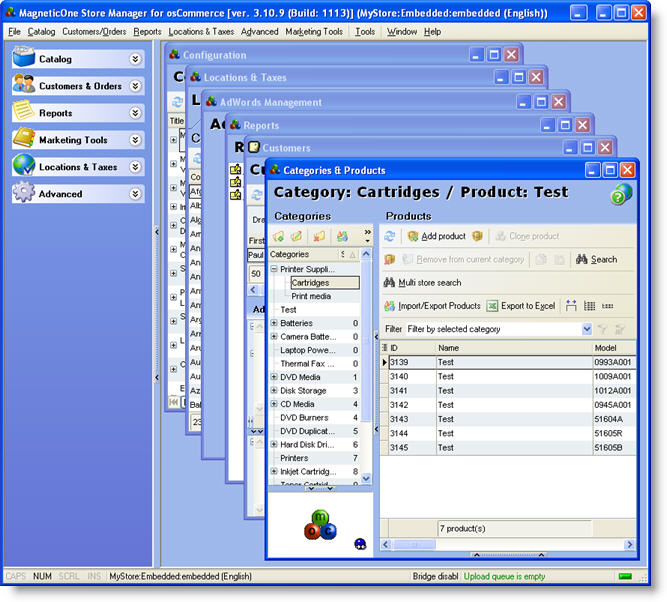Click the Name column header in products
The width and height of the screenshot is (667, 602).
coord(514,348)
